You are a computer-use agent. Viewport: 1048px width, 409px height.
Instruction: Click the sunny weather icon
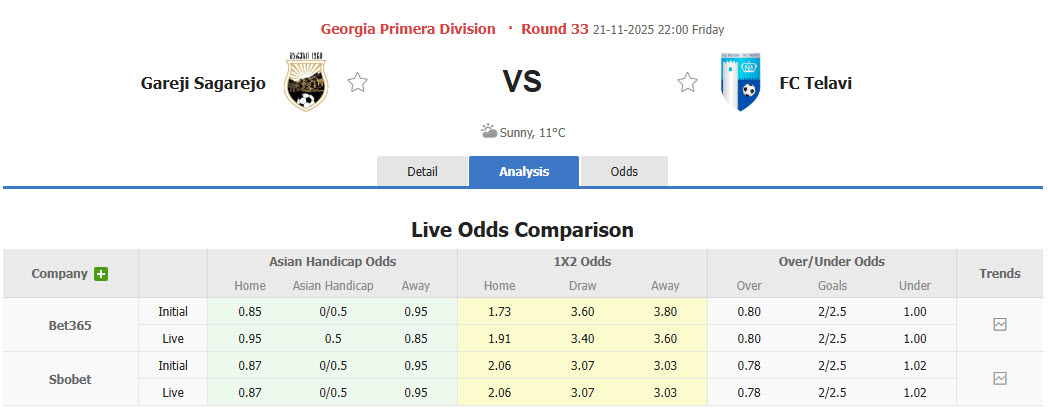click(488, 131)
